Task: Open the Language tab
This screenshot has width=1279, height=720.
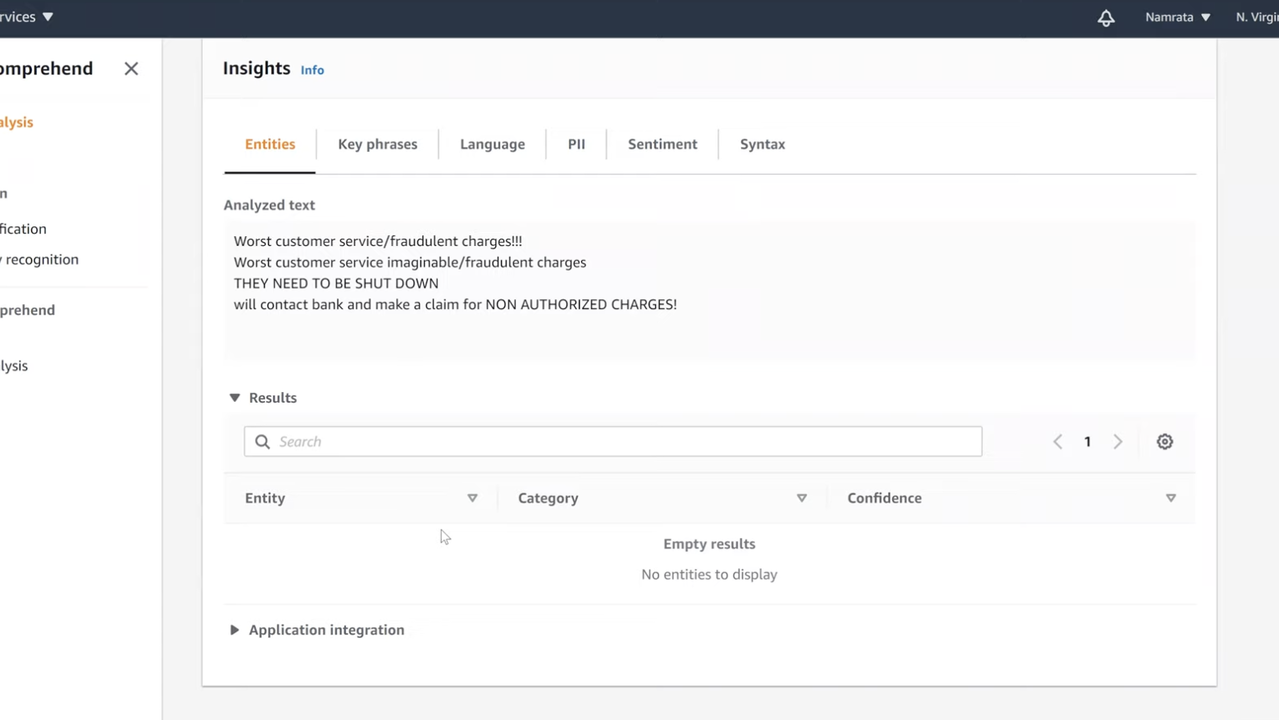Action: (x=492, y=144)
